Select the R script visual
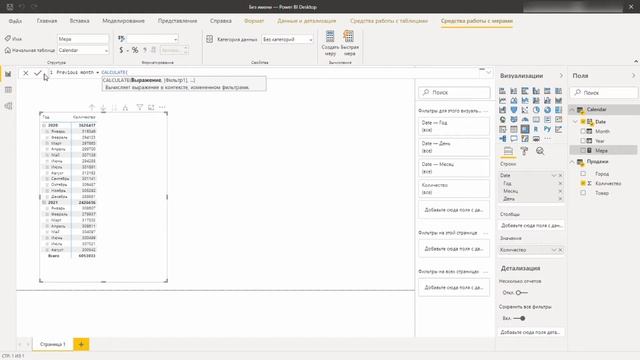The image size is (640, 360). pyautogui.click(x=536, y=129)
